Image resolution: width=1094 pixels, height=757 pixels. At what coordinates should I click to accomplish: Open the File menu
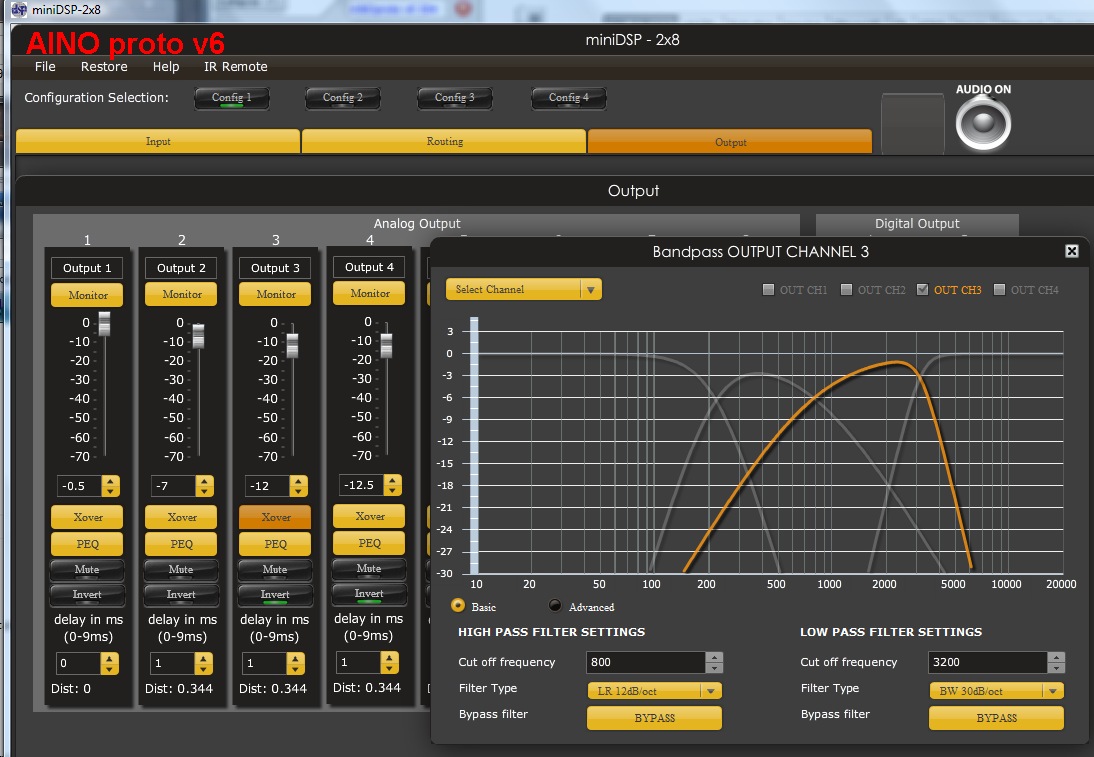click(45, 66)
